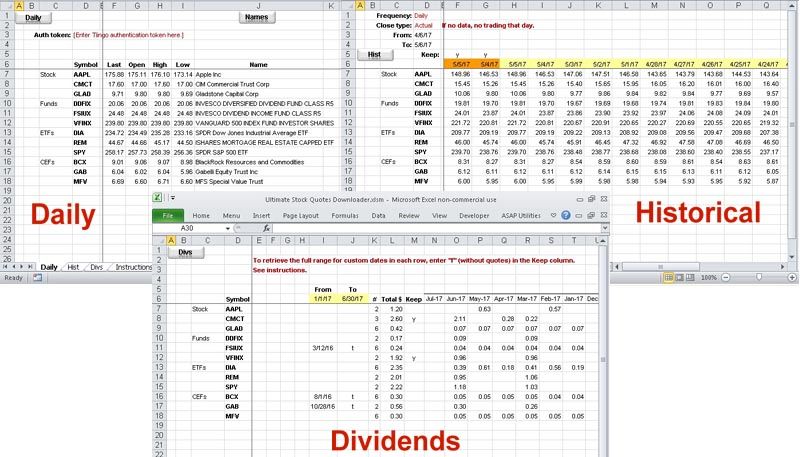Image resolution: width=800 pixels, height=457 pixels.
Task: Open the File tab in the ribbon
Action: tap(168, 216)
